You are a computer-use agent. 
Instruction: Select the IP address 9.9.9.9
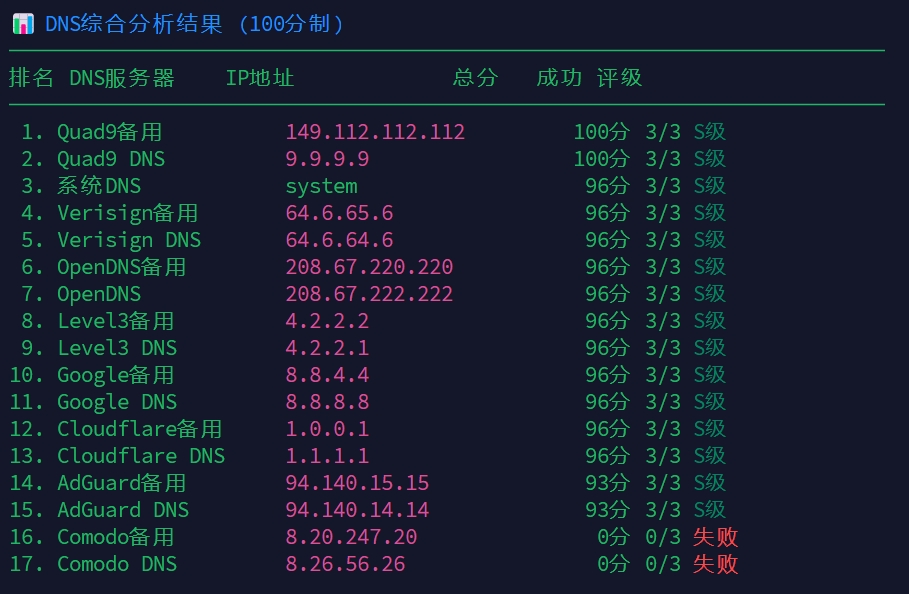point(327,159)
